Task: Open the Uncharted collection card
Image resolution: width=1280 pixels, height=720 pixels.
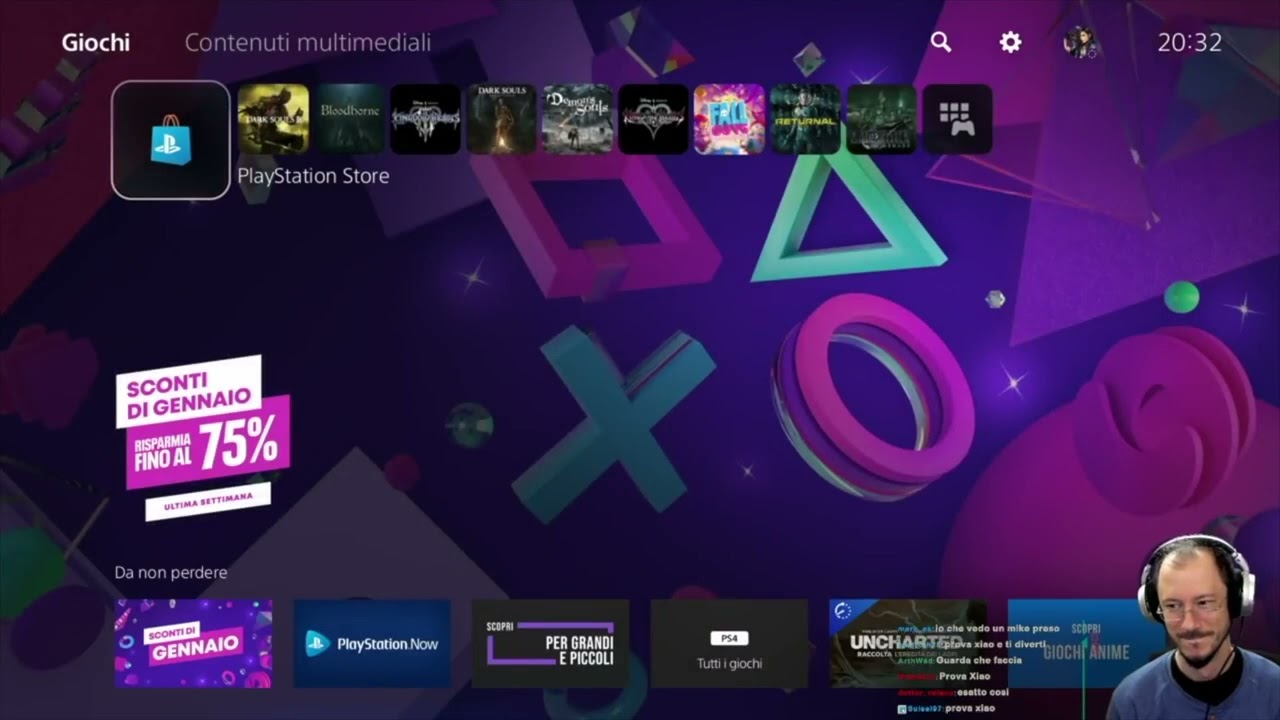Action: [908, 644]
